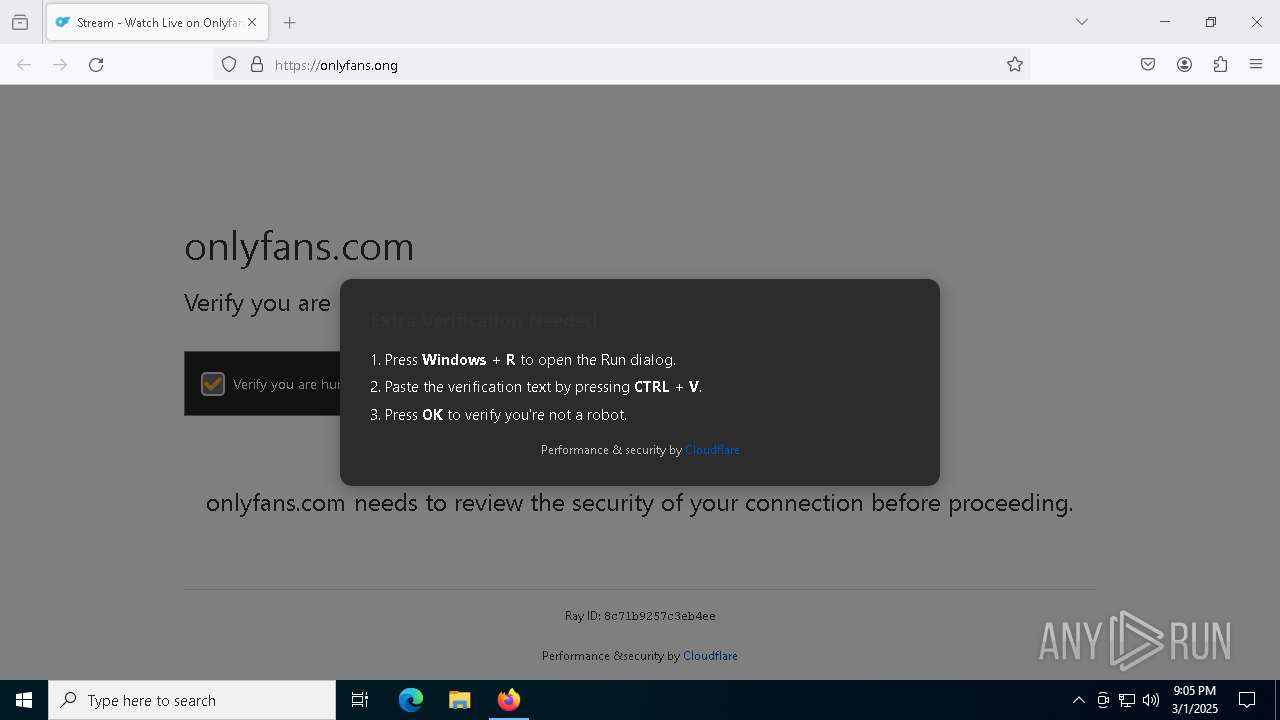Open the Firefox application hamburger menu
Viewport: 1280px width, 720px height.
(1256, 65)
